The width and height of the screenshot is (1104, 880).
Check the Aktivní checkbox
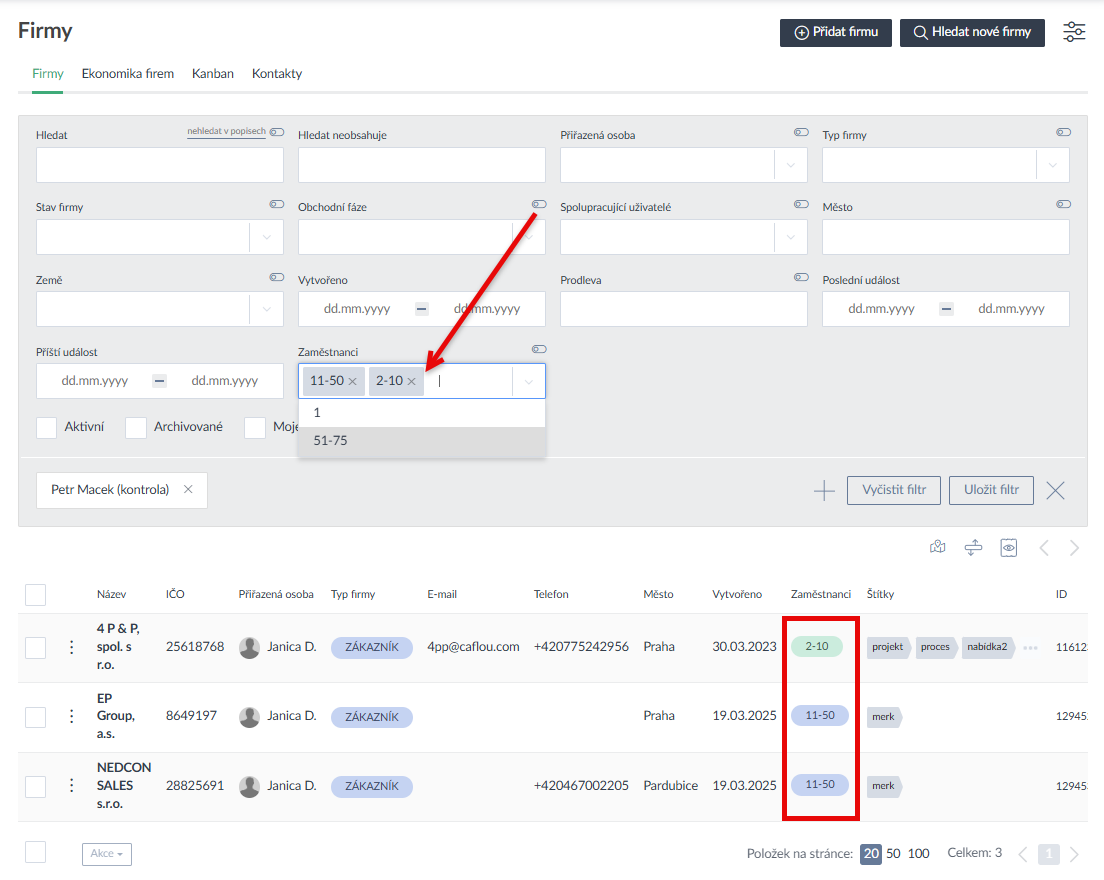click(x=46, y=427)
